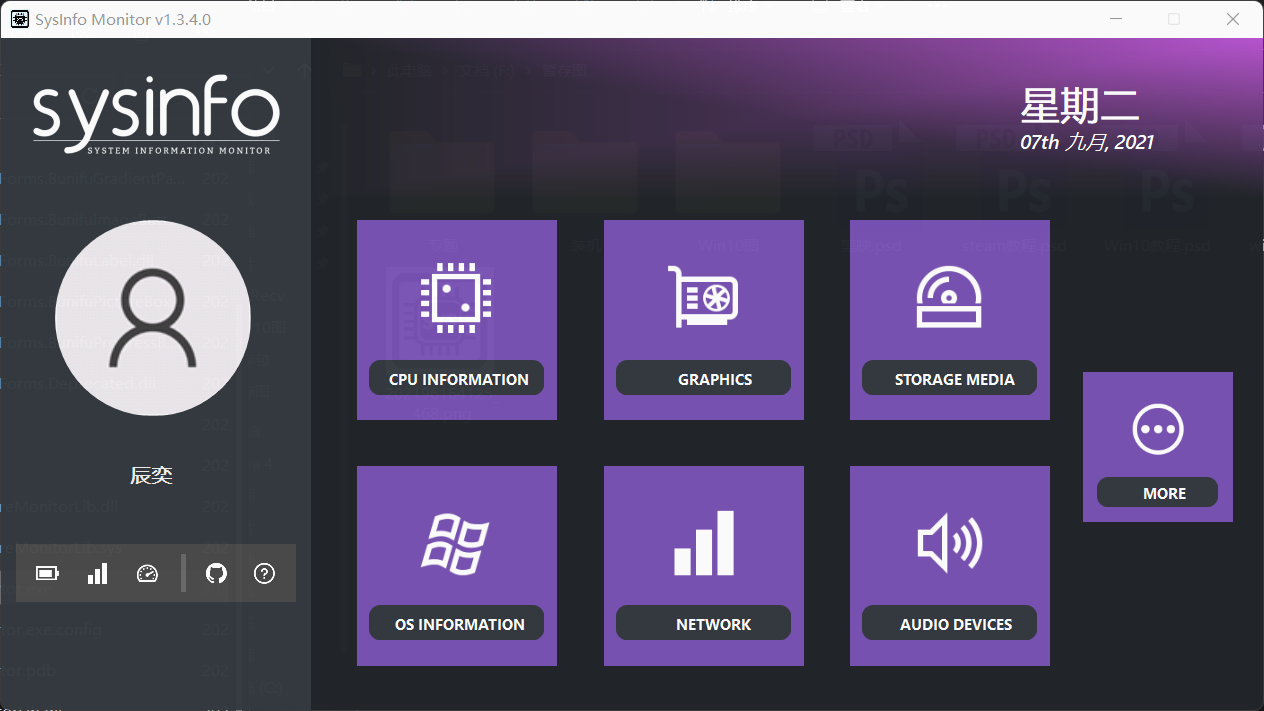Select the performance bar chart sidebar icon
Image resolution: width=1264 pixels, height=711 pixels.
97,573
